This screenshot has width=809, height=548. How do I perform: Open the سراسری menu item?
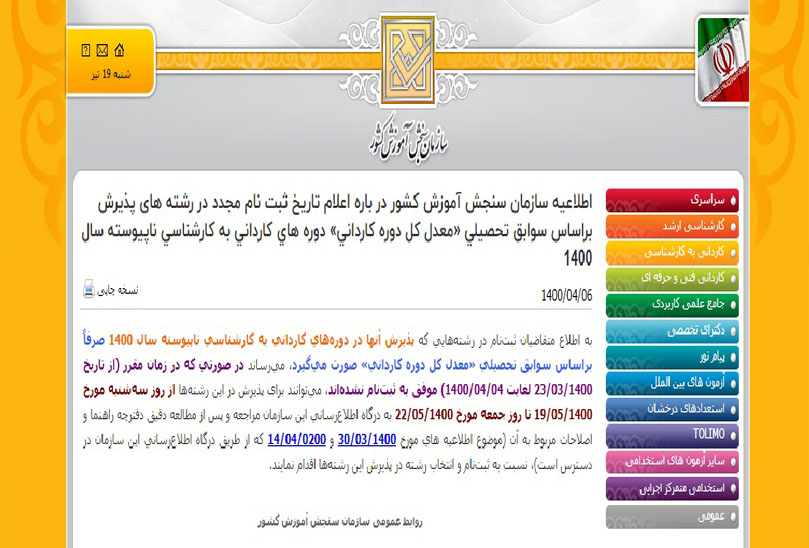(x=672, y=201)
